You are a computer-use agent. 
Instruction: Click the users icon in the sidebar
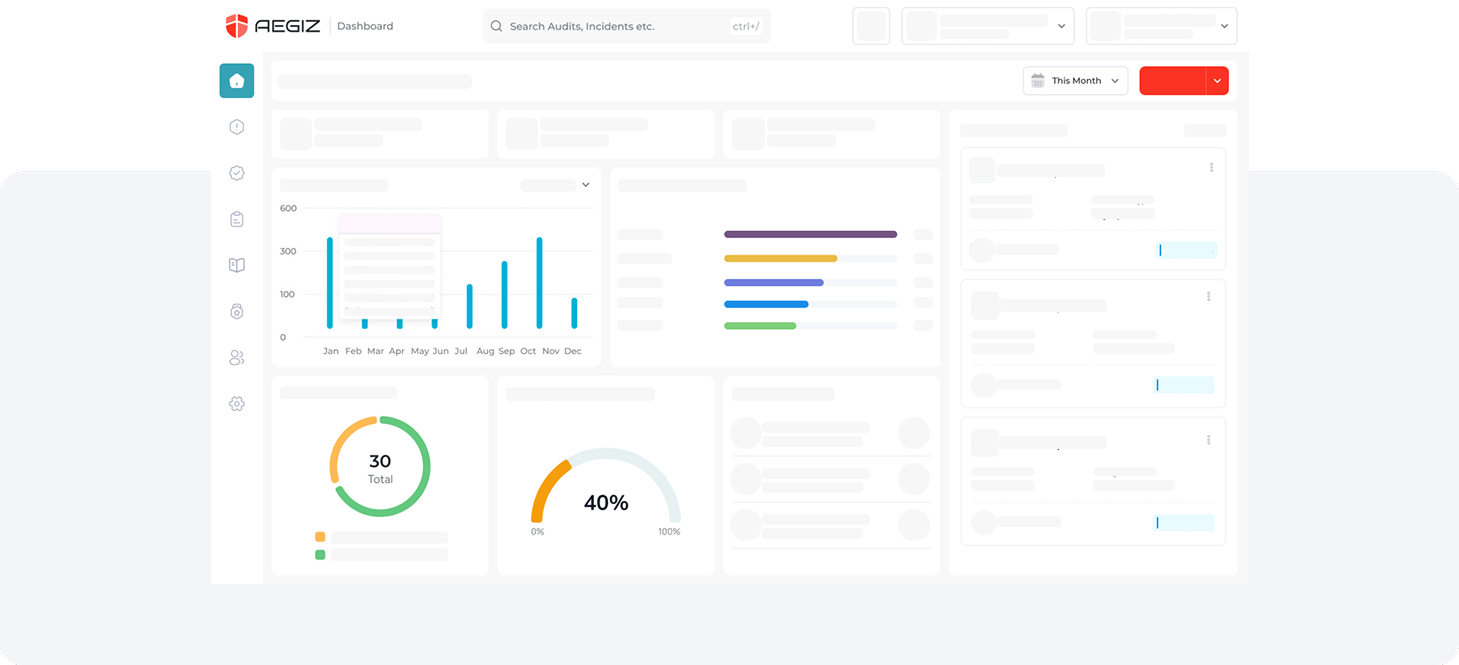(237, 358)
